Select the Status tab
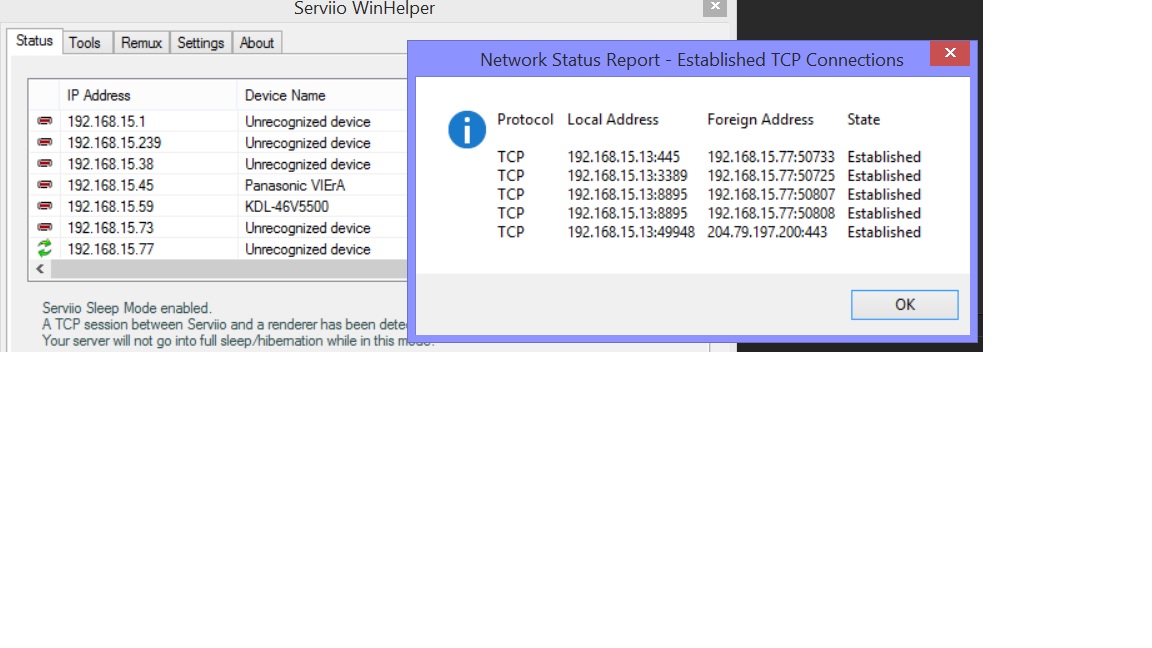Image resolution: width=1152 pixels, height=648 pixels. (x=34, y=41)
